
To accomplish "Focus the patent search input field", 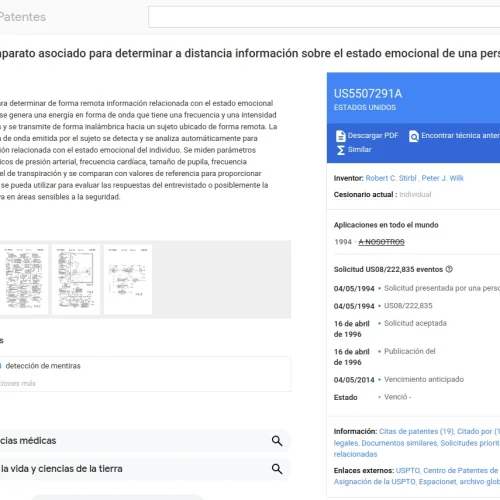I will click(x=324, y=17).
